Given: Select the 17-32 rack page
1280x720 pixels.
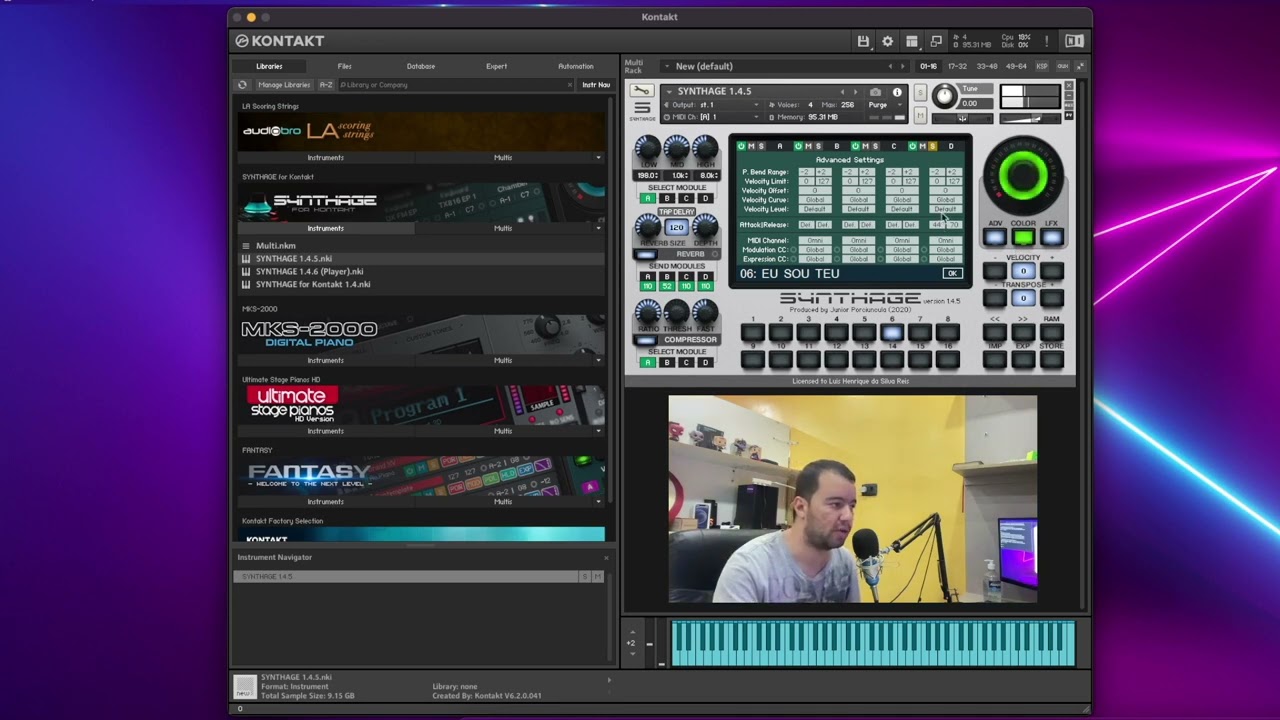Looking at the screenshot, I should pyautogui.click(x=957, y=66).
